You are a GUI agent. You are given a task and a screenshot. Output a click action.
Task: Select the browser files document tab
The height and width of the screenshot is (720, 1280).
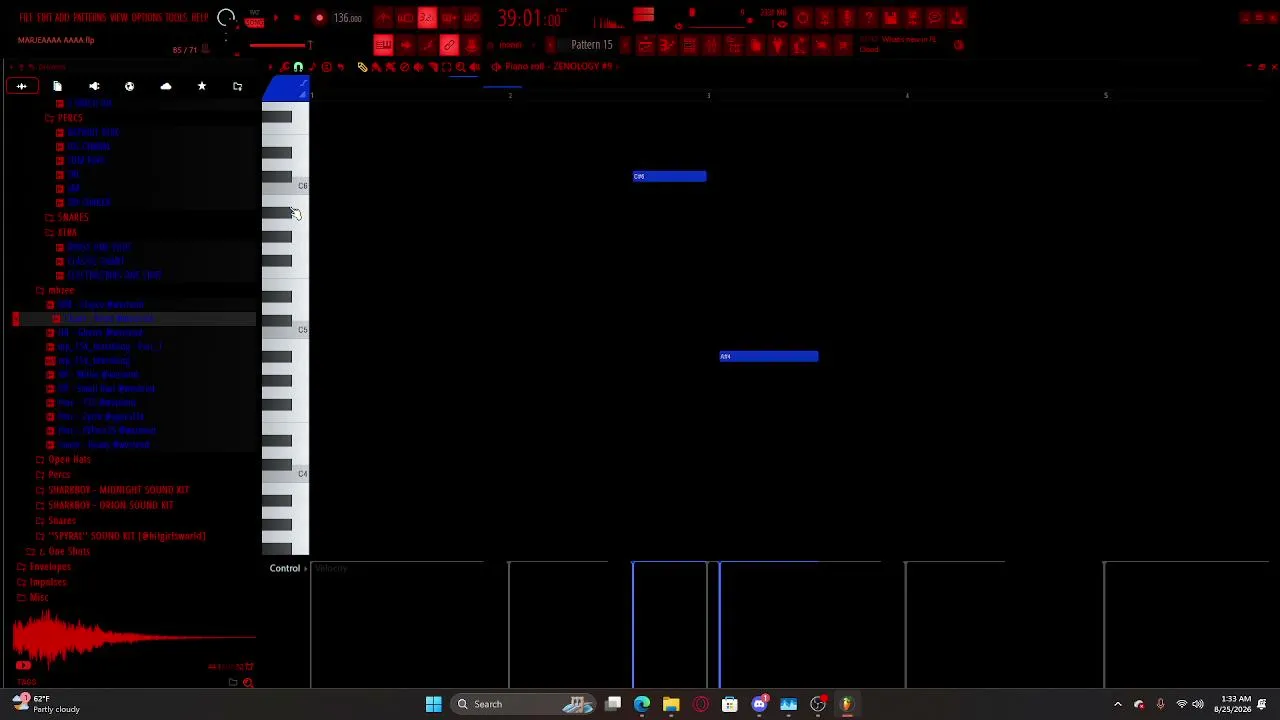click(57, 86)
